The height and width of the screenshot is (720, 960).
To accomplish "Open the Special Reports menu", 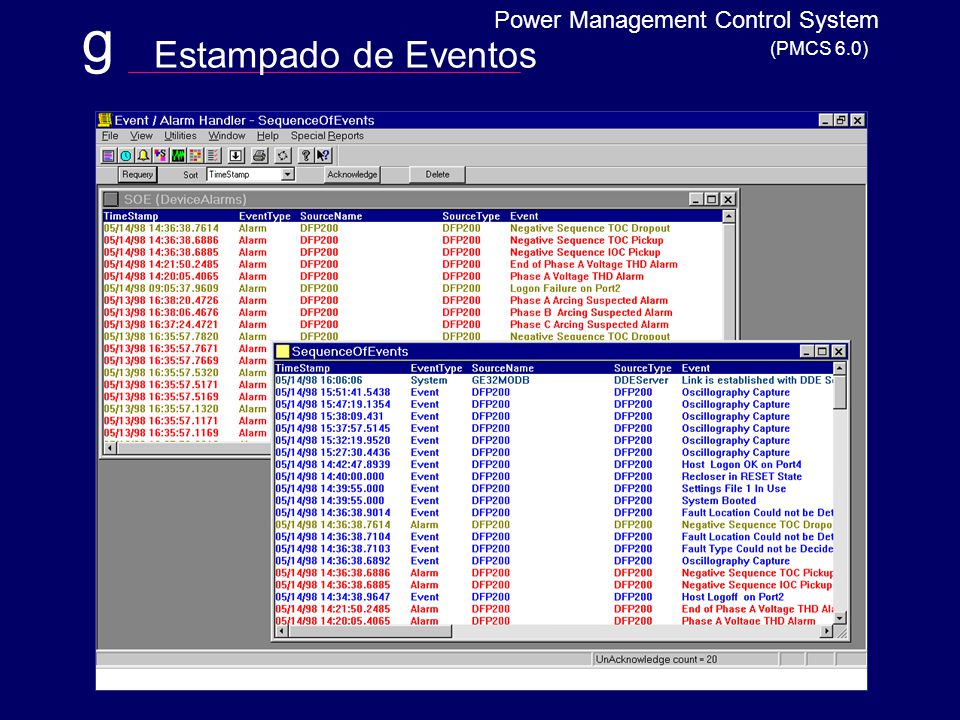I will click(x=327, y=136).
